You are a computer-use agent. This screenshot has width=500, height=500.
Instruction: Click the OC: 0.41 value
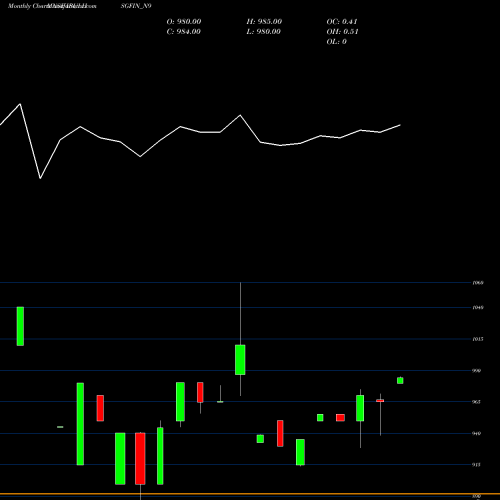coord(342,22)
